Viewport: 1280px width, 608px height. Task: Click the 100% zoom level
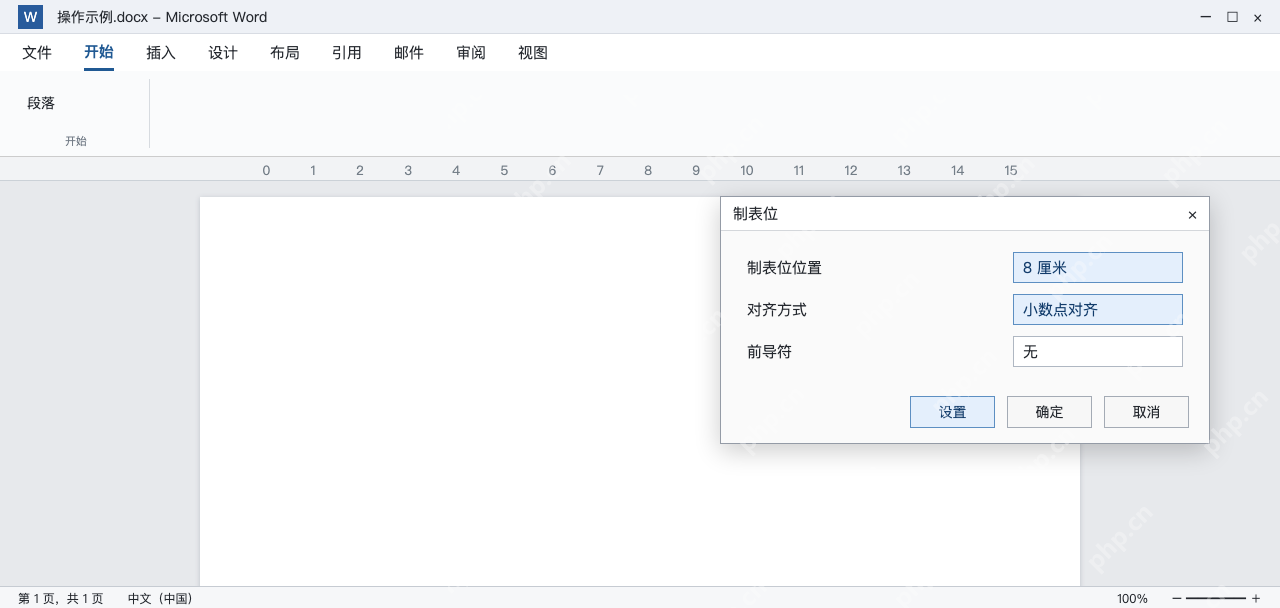pyautogui.click(x=1132, y=598)
